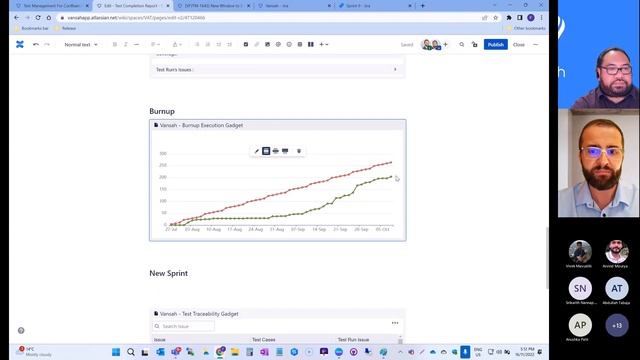Open the text color picker
This screenshot has height=360, width=640.
(x=177, y=44)
